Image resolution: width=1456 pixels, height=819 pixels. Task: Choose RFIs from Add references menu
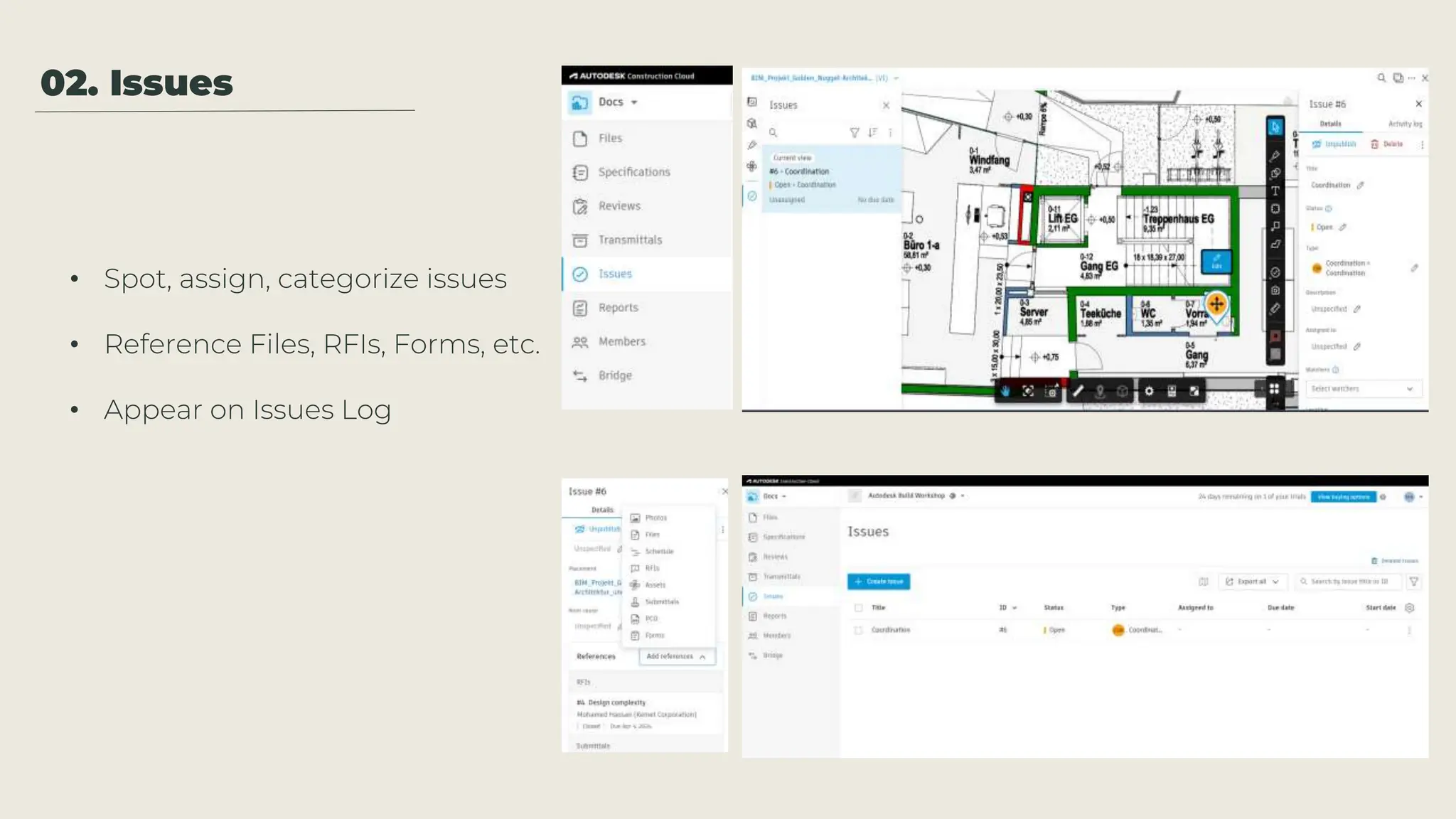(x=646, y=569)
